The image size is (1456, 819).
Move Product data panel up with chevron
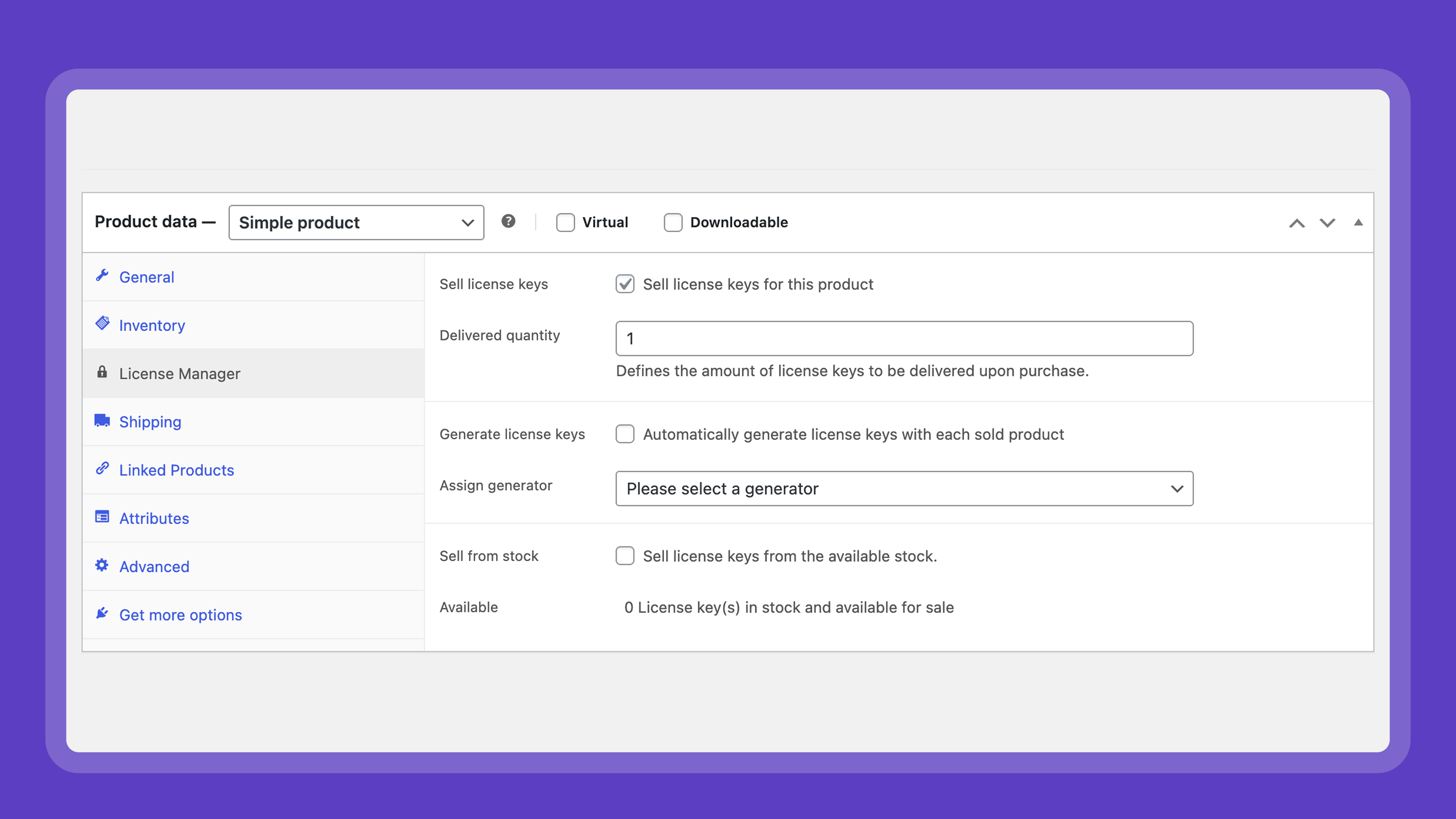click(x=1297, y=223)
